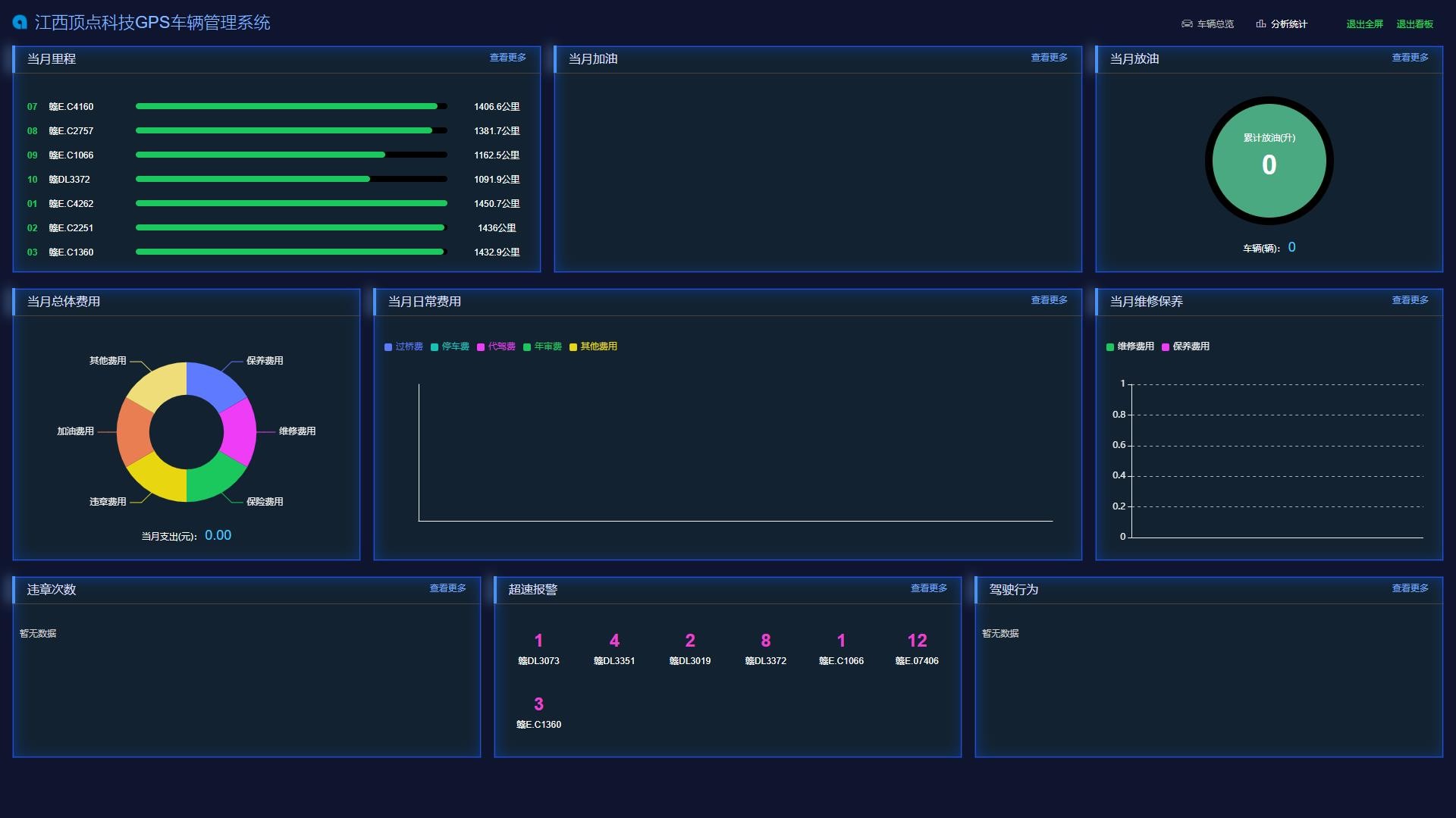Switch to the 分析统计 menu label
Viewport: 1456px width, 818px height.
tap(1288, 24)
